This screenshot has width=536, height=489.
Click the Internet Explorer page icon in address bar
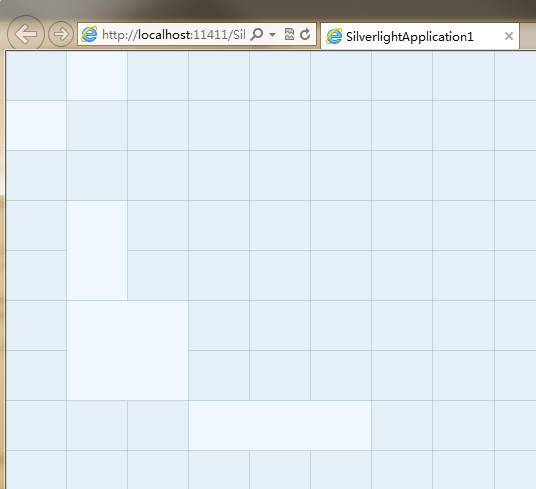90,34
